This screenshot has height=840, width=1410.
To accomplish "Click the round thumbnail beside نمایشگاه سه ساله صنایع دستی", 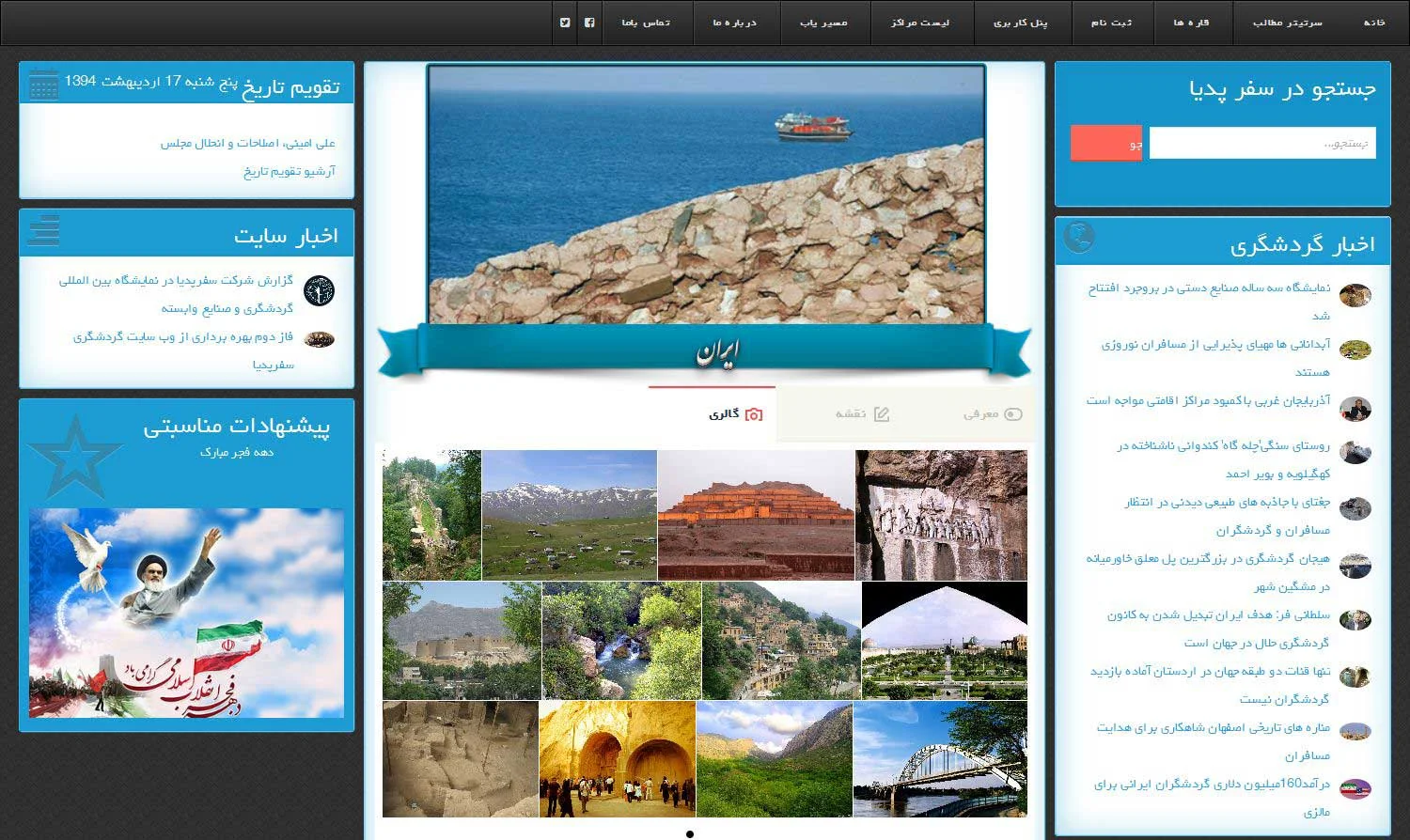I will [x=1355, y=295].
